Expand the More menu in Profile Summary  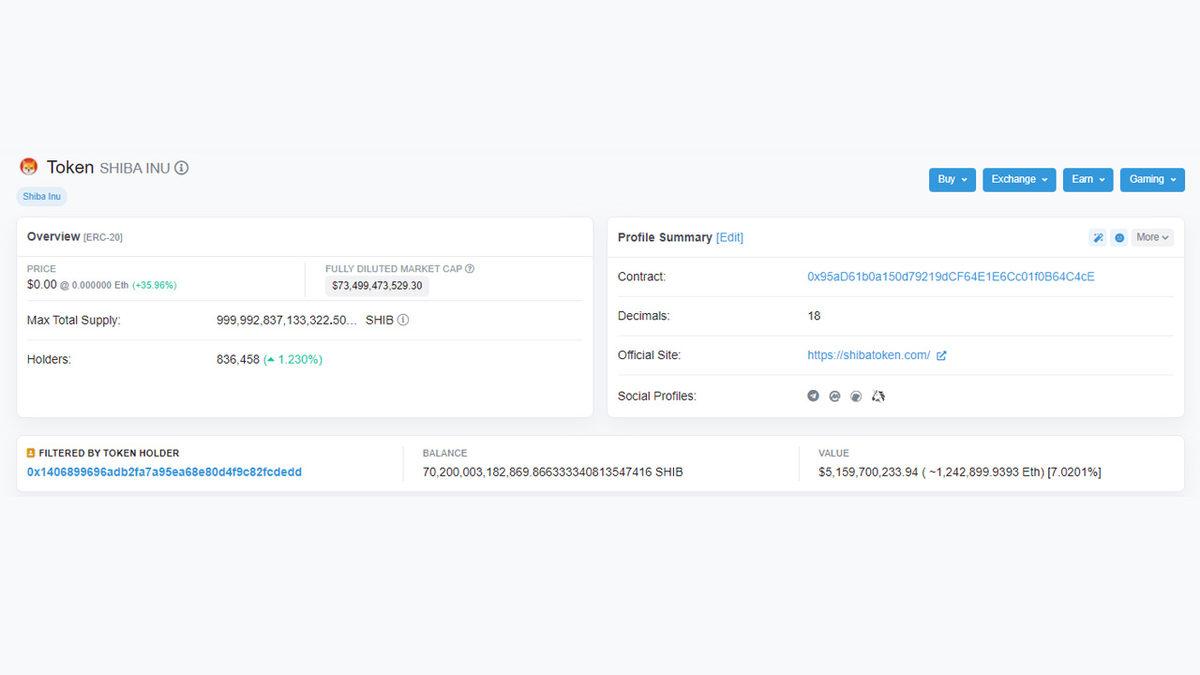tap(1153, 238)
